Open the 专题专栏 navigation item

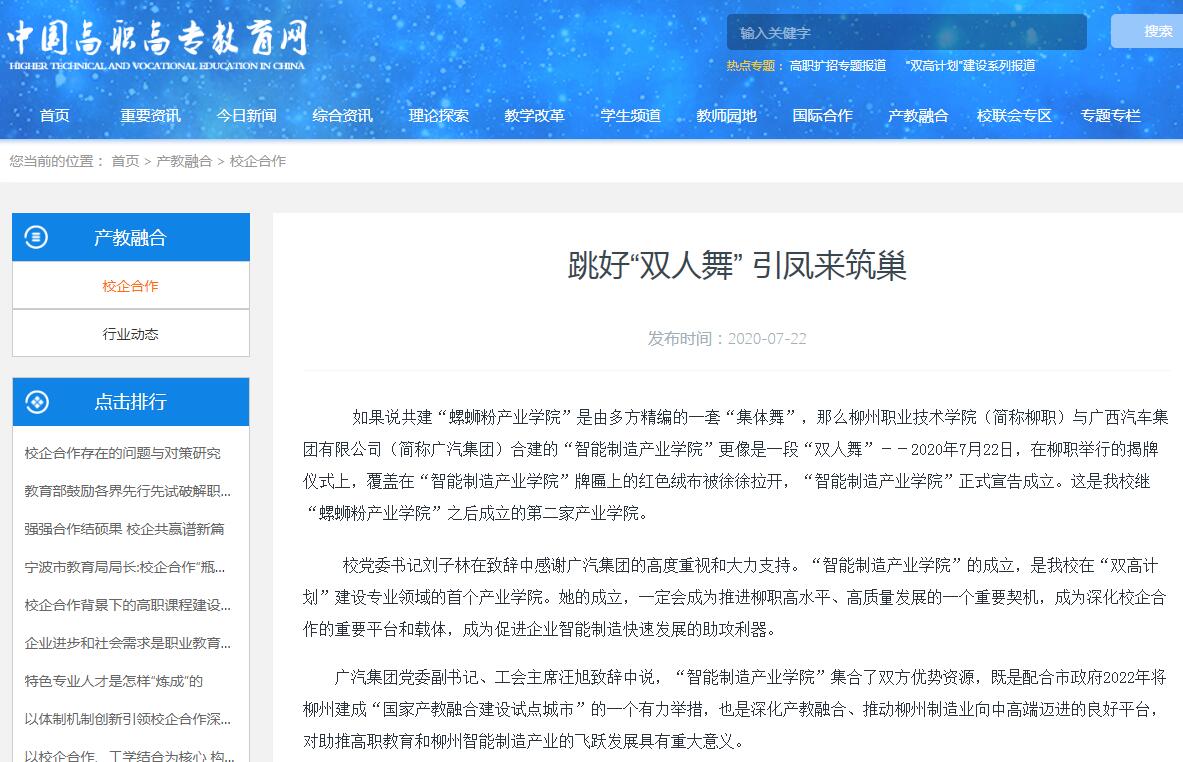click(1110, 115)
